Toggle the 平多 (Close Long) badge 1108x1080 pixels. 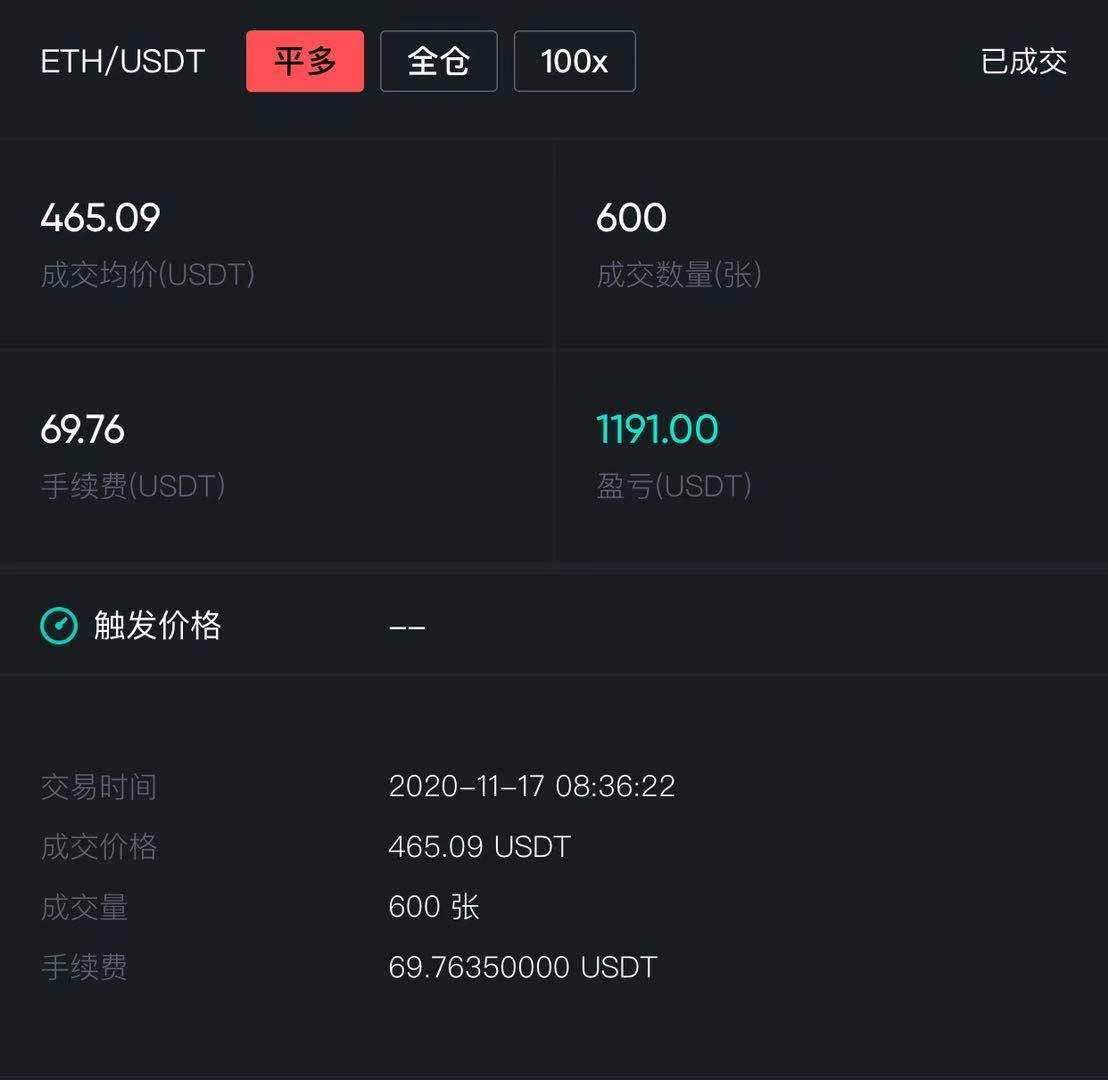pos(305,61)
